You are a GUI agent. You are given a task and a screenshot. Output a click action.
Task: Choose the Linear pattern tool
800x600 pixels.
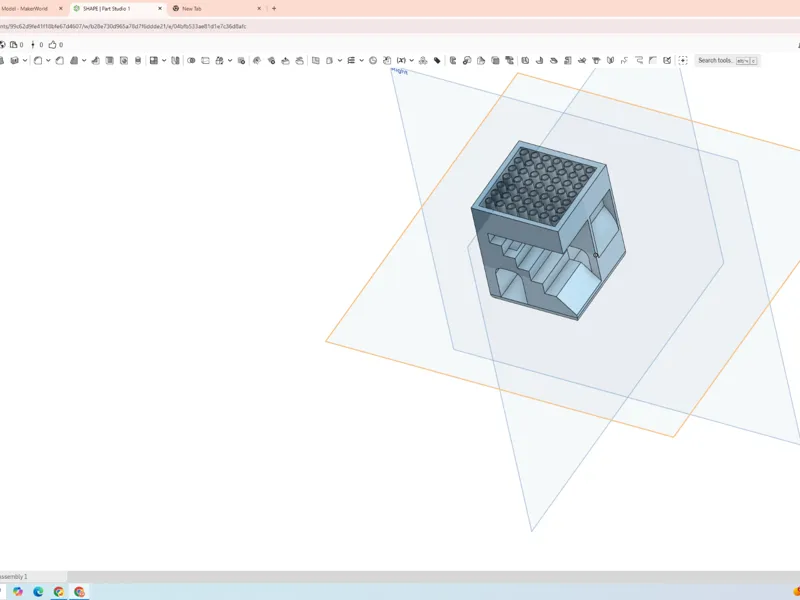coord(154,61)
